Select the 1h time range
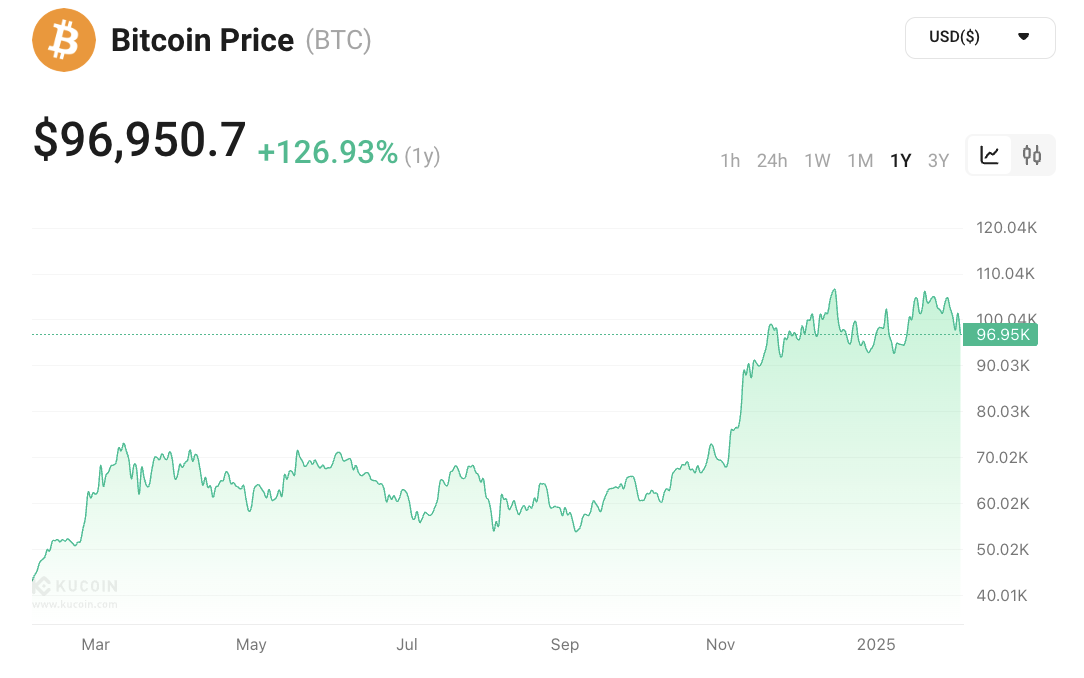 point(730,160)
